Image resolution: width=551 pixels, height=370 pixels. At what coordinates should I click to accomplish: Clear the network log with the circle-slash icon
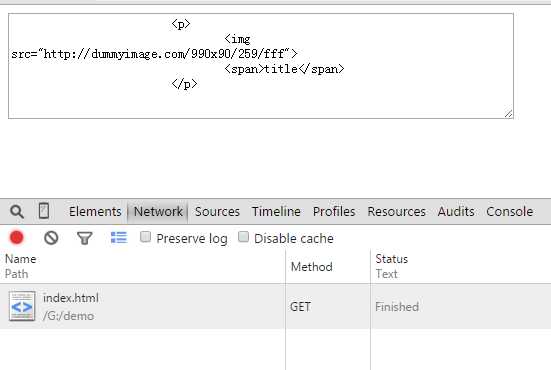[x=51, y=238]
